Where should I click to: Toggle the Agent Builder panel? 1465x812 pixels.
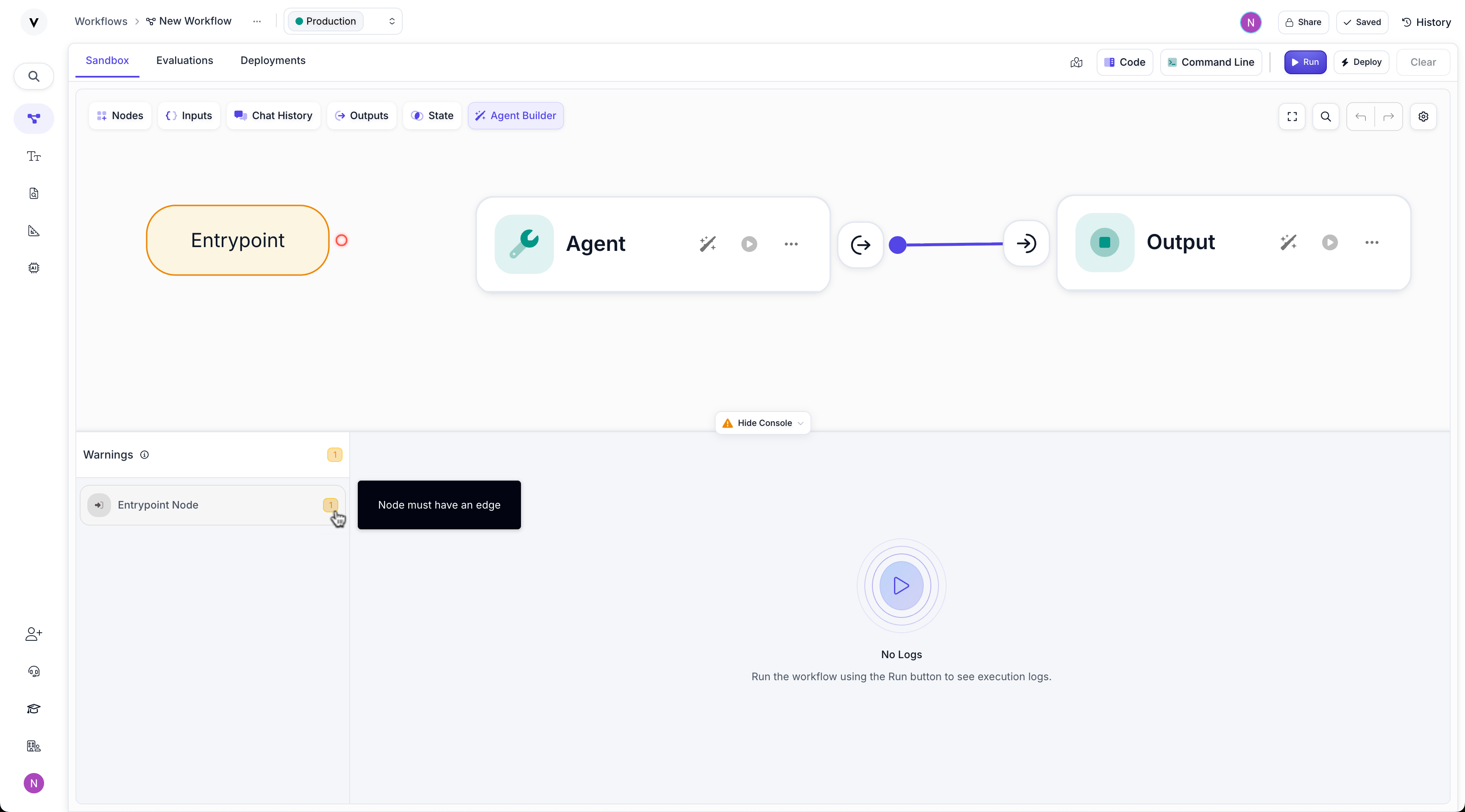515,116
